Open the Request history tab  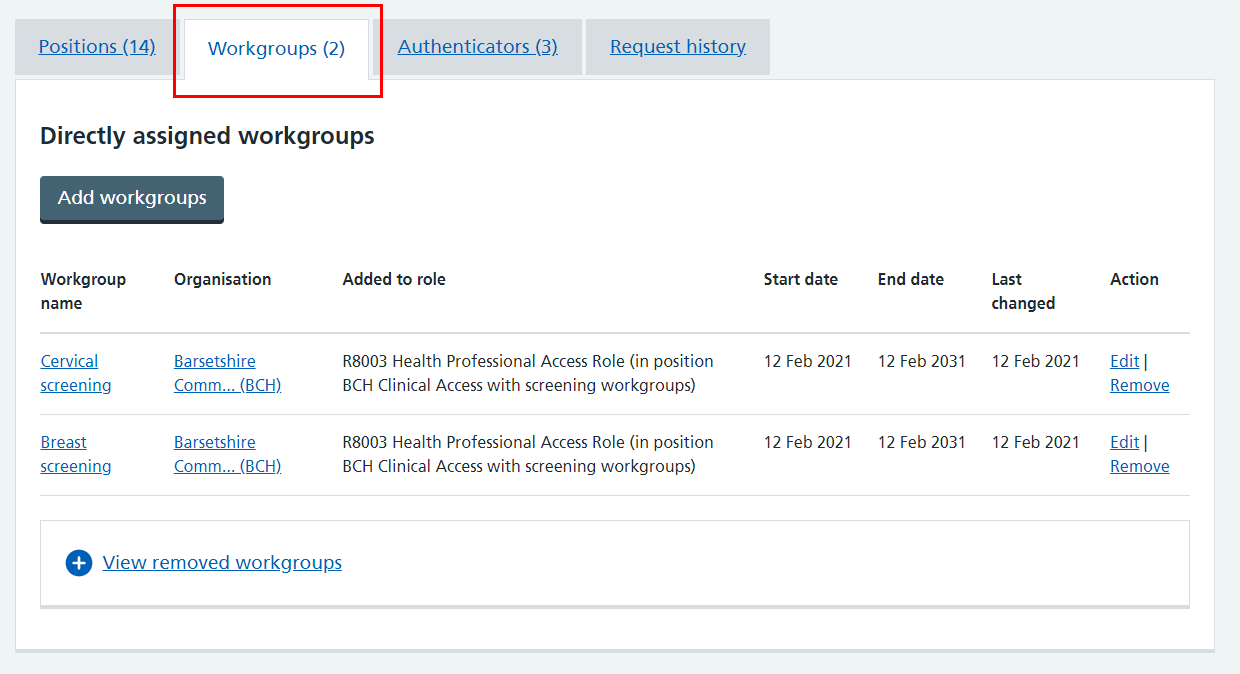point(678,46)
